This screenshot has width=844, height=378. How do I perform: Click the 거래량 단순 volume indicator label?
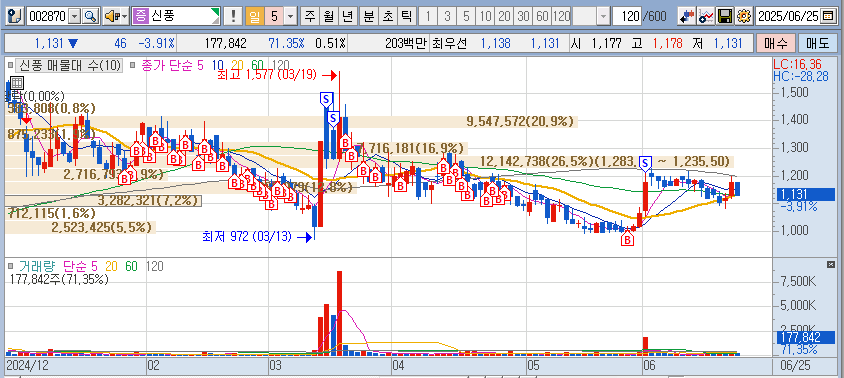pos(58,266)
